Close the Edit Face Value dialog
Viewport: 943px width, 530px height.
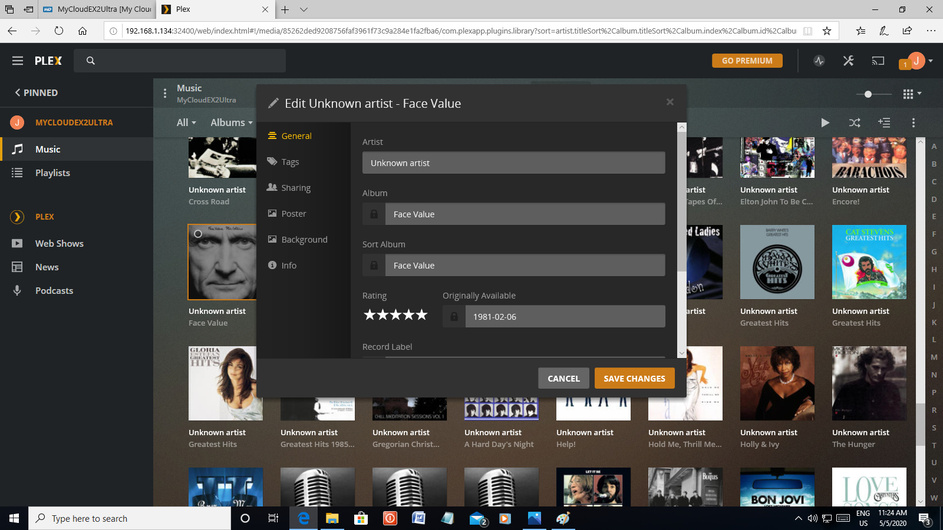point(670,102)
